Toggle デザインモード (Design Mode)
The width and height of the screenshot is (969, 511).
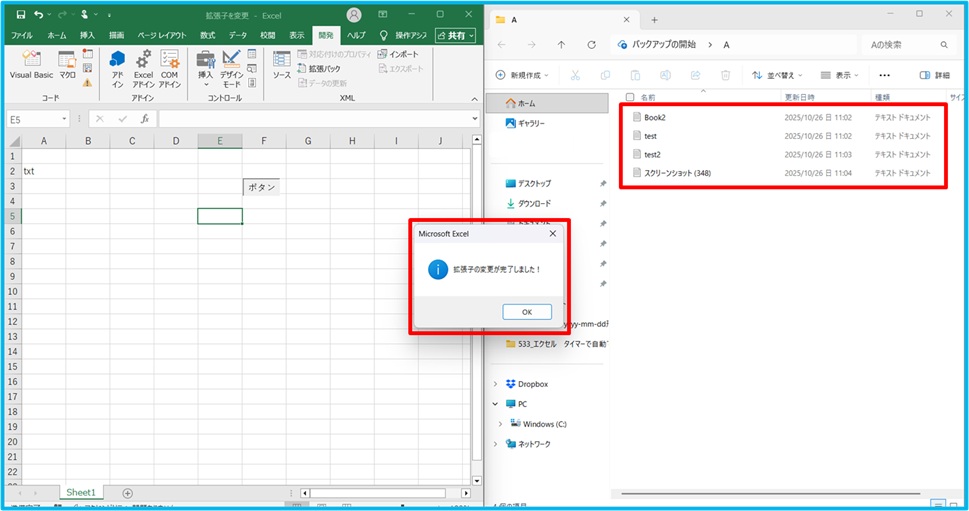(x=231, y=67)
